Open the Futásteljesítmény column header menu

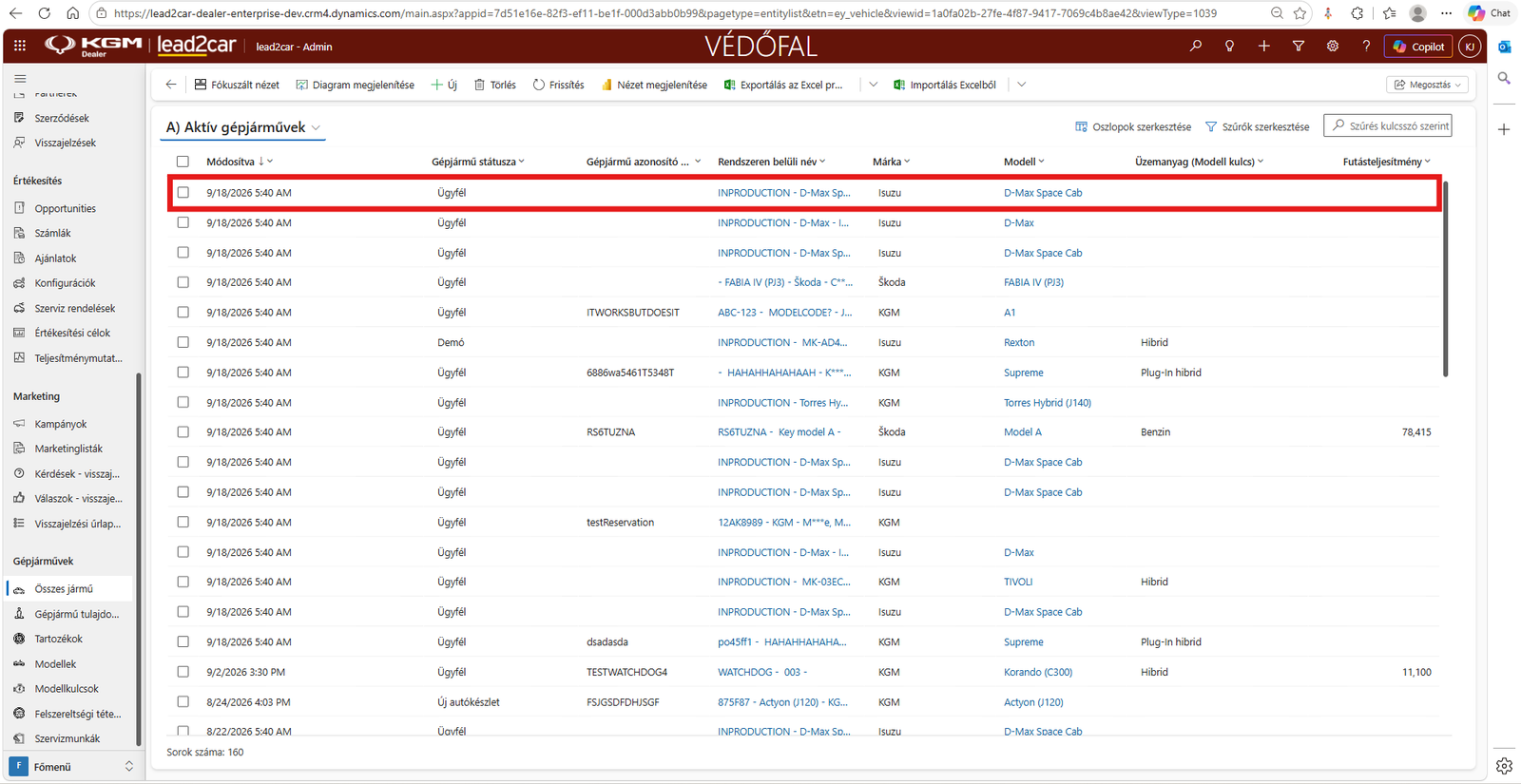1386,162
